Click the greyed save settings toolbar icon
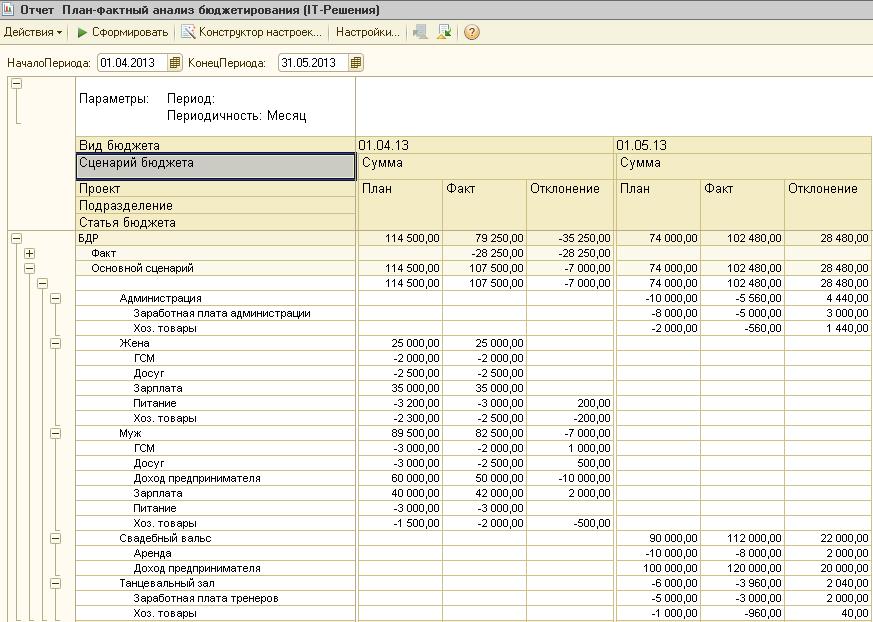Screen dimensions: 873x622 (420, 32)
